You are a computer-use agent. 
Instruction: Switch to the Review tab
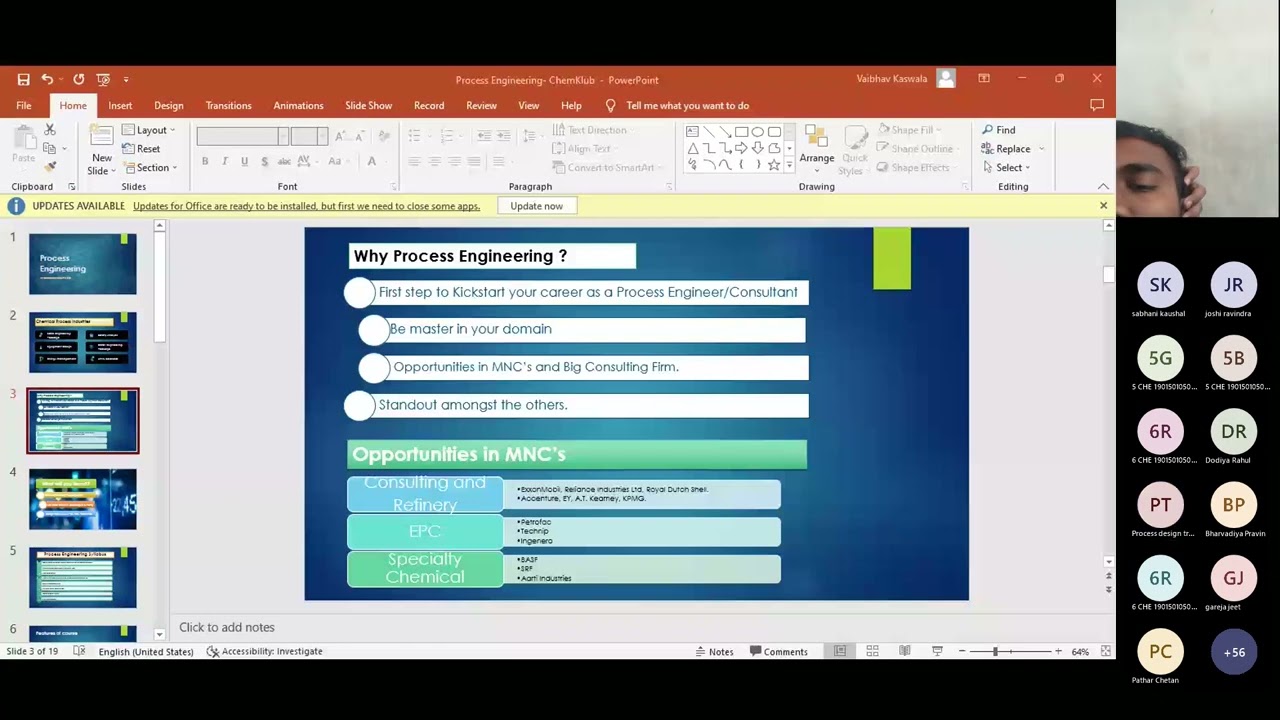click(x=481, y=105)
